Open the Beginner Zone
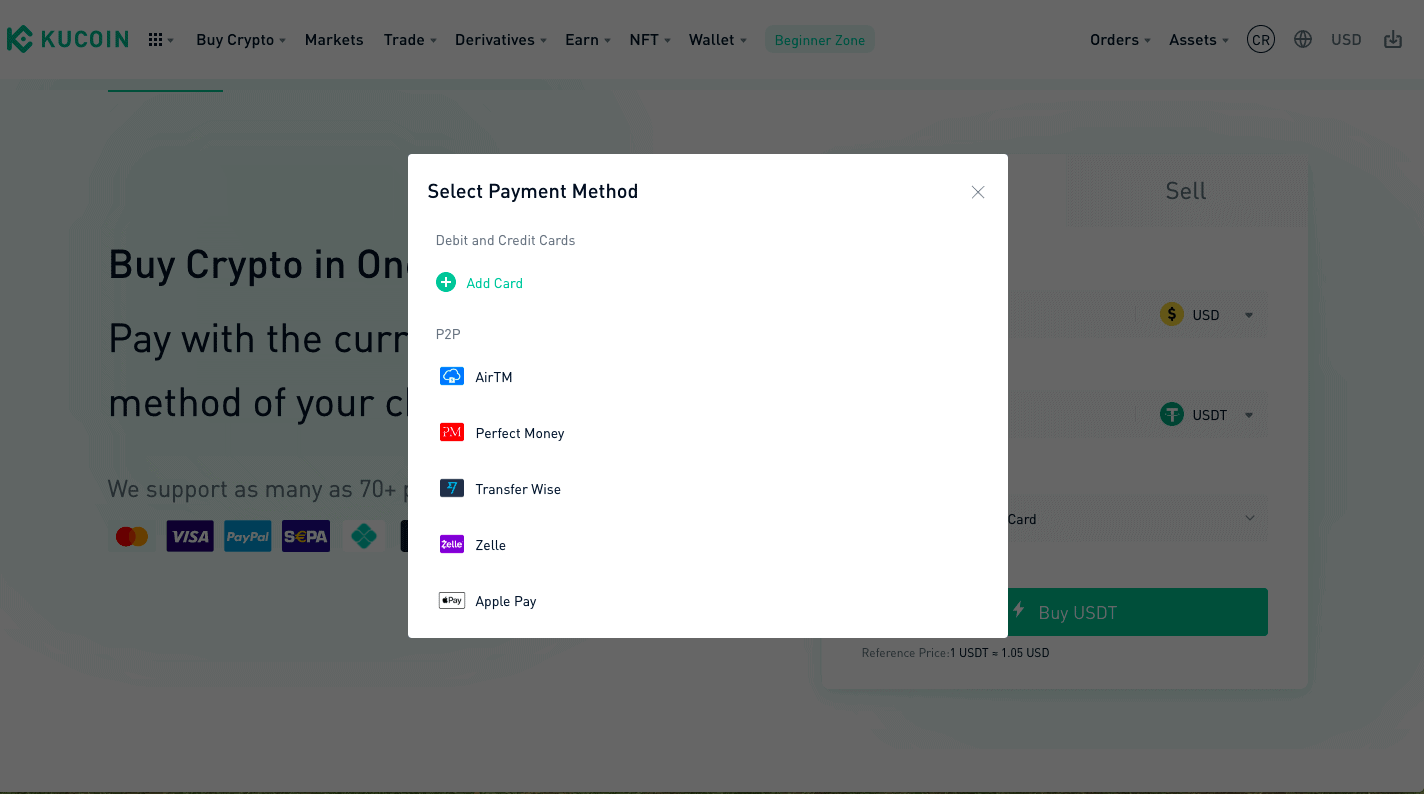Viewport: 1424px width, 794px height. (820, 40)
